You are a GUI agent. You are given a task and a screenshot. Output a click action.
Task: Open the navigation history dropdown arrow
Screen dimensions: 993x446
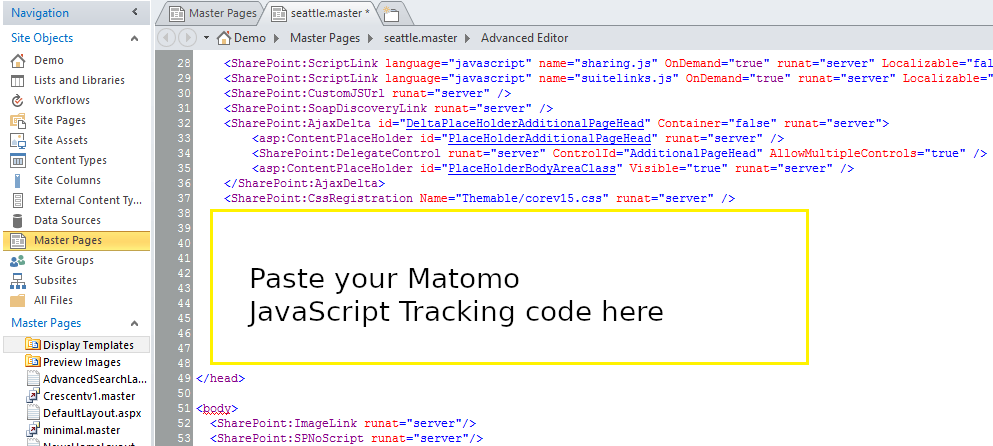(205, 38)
